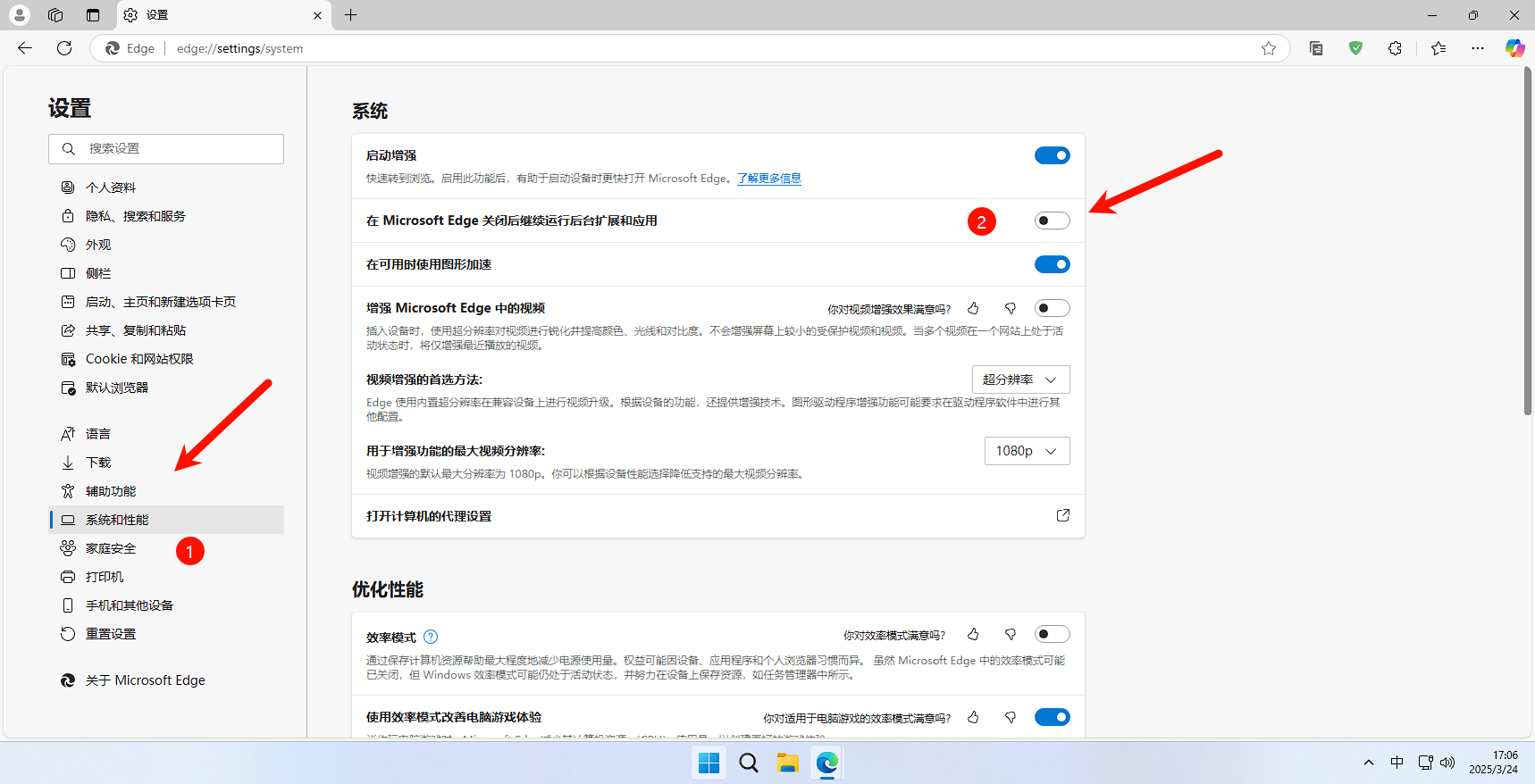
Task: Select Cookie 和网站权限 in sidebar
Action: point(166,359)
